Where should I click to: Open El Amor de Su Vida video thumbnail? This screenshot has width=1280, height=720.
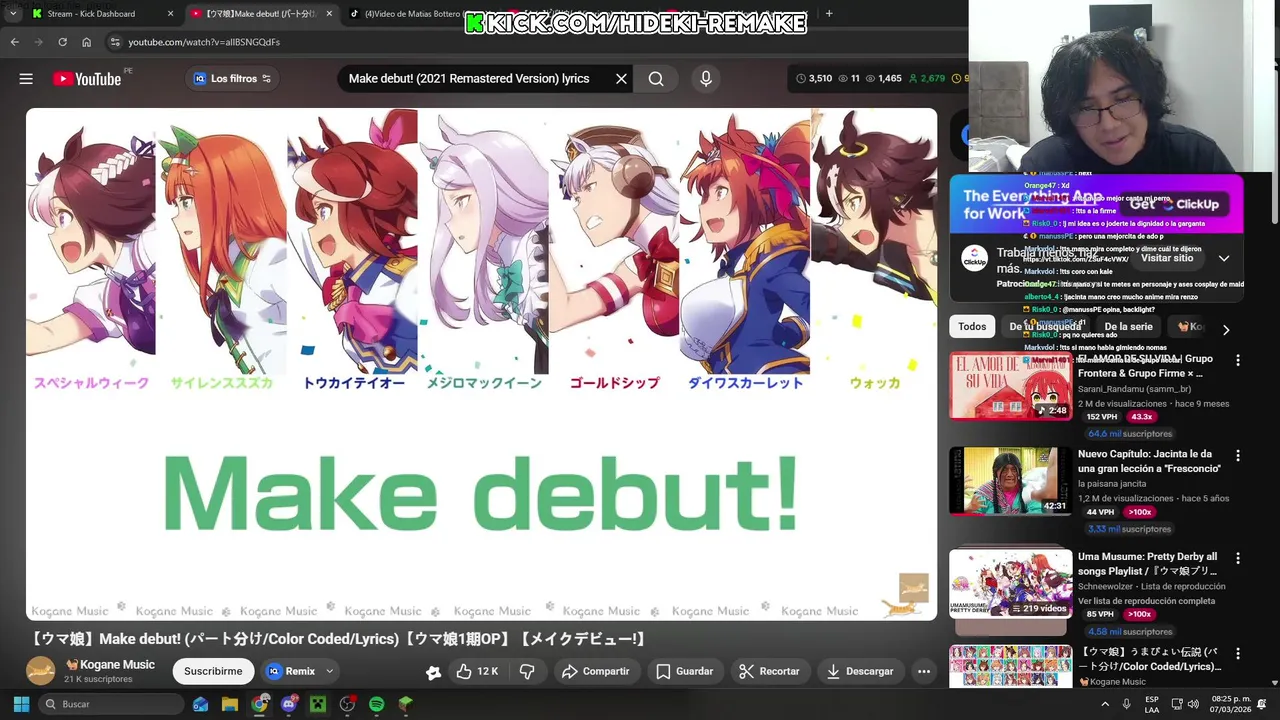click(1010, 385)
